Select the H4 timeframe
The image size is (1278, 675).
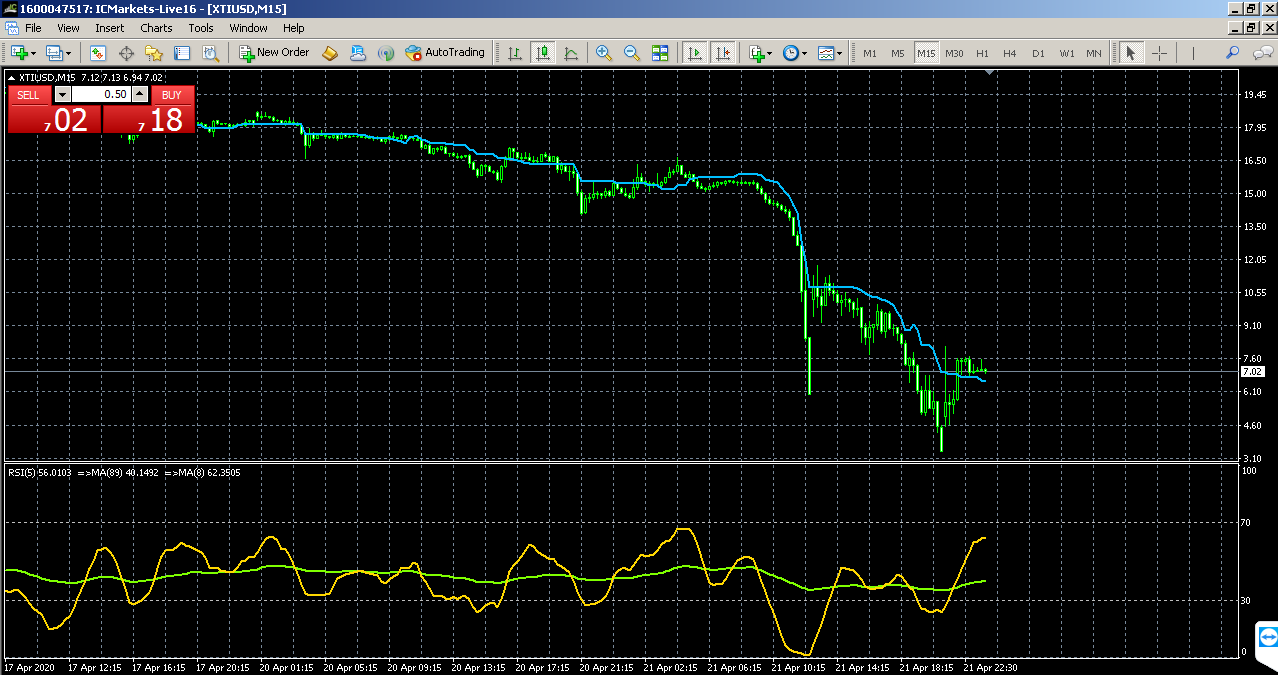click(1010, 53)
